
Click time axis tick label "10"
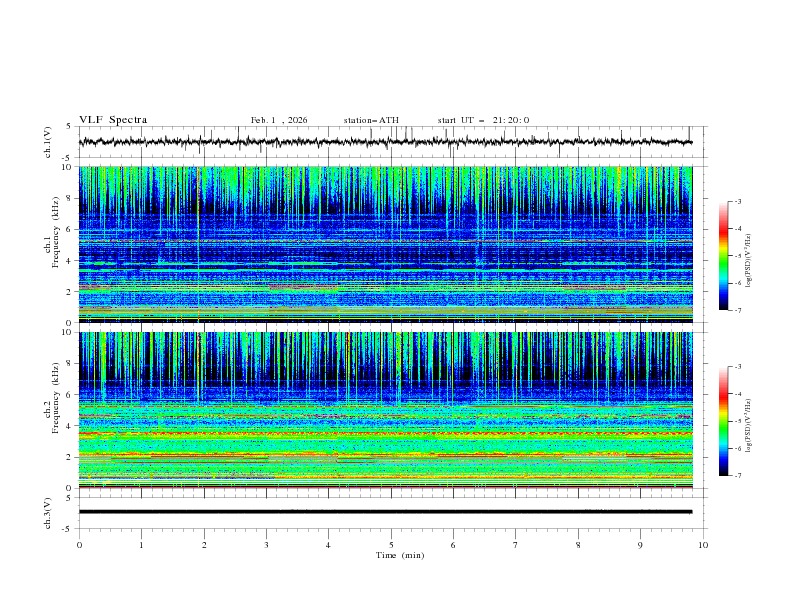click(x=703, y=545)
